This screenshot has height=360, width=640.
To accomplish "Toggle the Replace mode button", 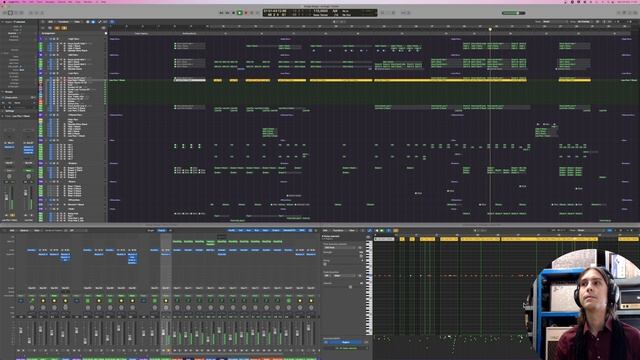I will click(382, 13).
